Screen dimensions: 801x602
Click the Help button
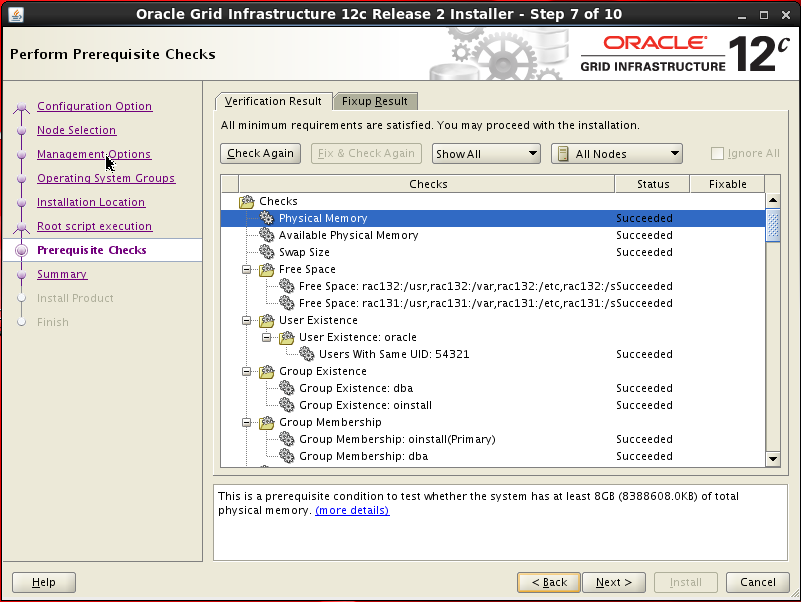[x=44, y=582]
